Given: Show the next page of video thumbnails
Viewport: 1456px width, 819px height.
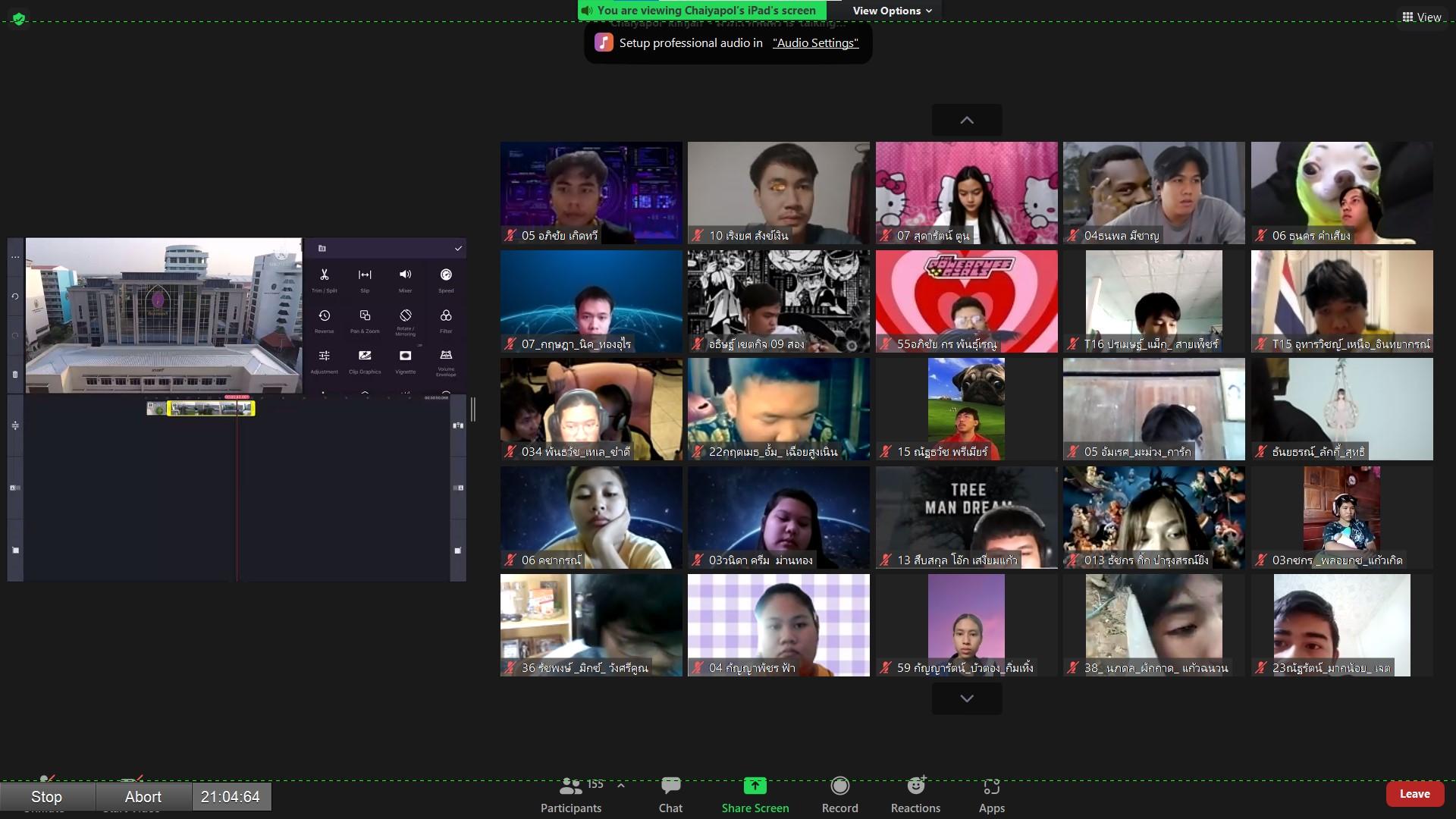Looking at the screenshot, I should tap(967, 698).
